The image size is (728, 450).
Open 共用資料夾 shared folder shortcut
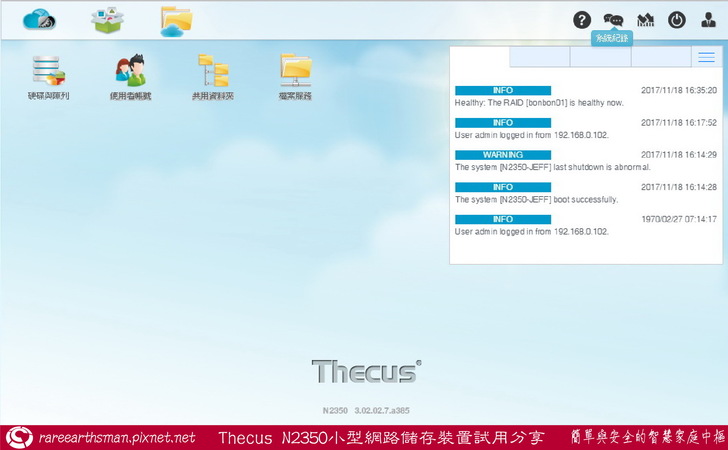(x=213, y=77)
